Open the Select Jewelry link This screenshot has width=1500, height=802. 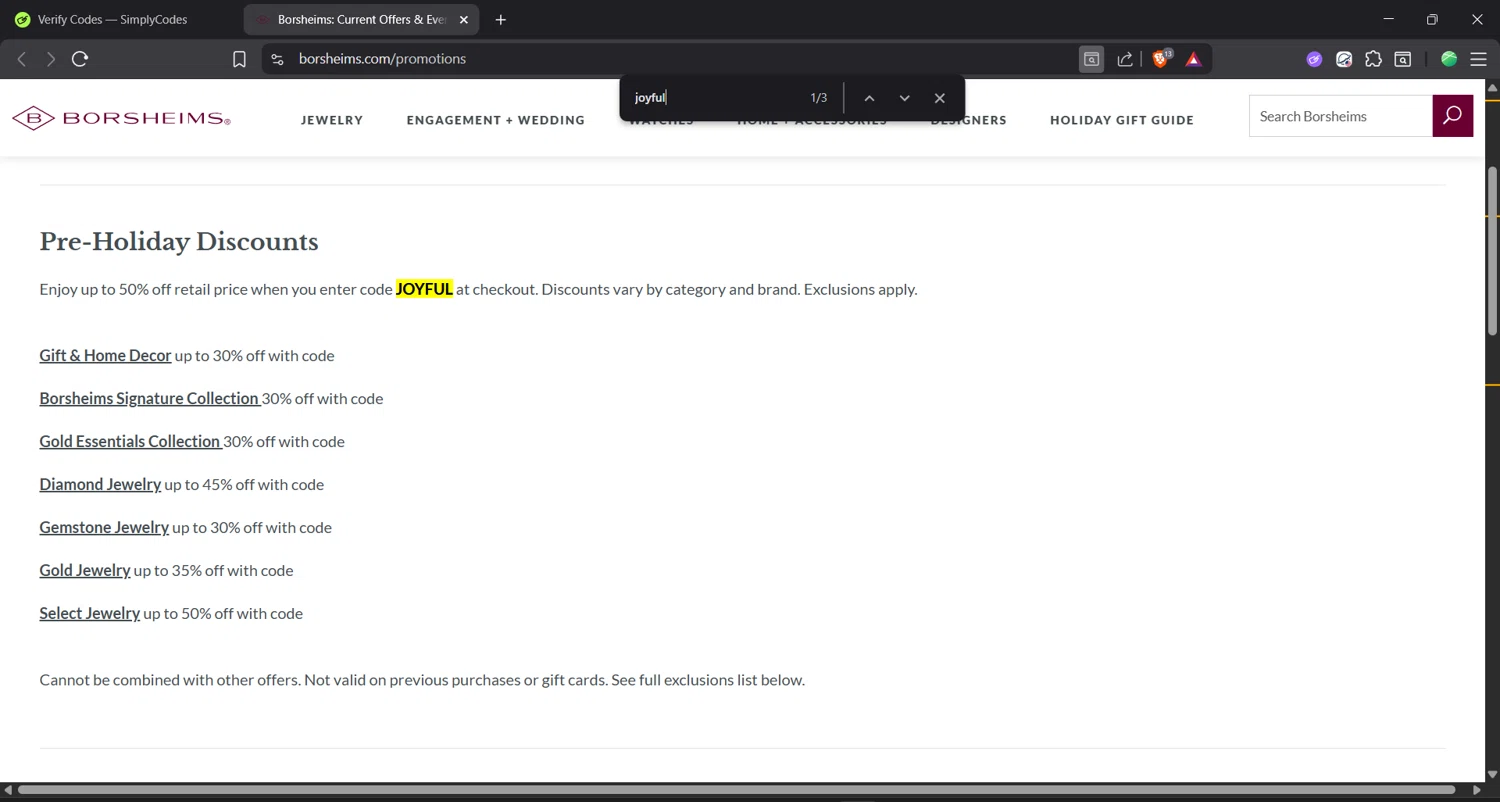[x=89, y=613]
